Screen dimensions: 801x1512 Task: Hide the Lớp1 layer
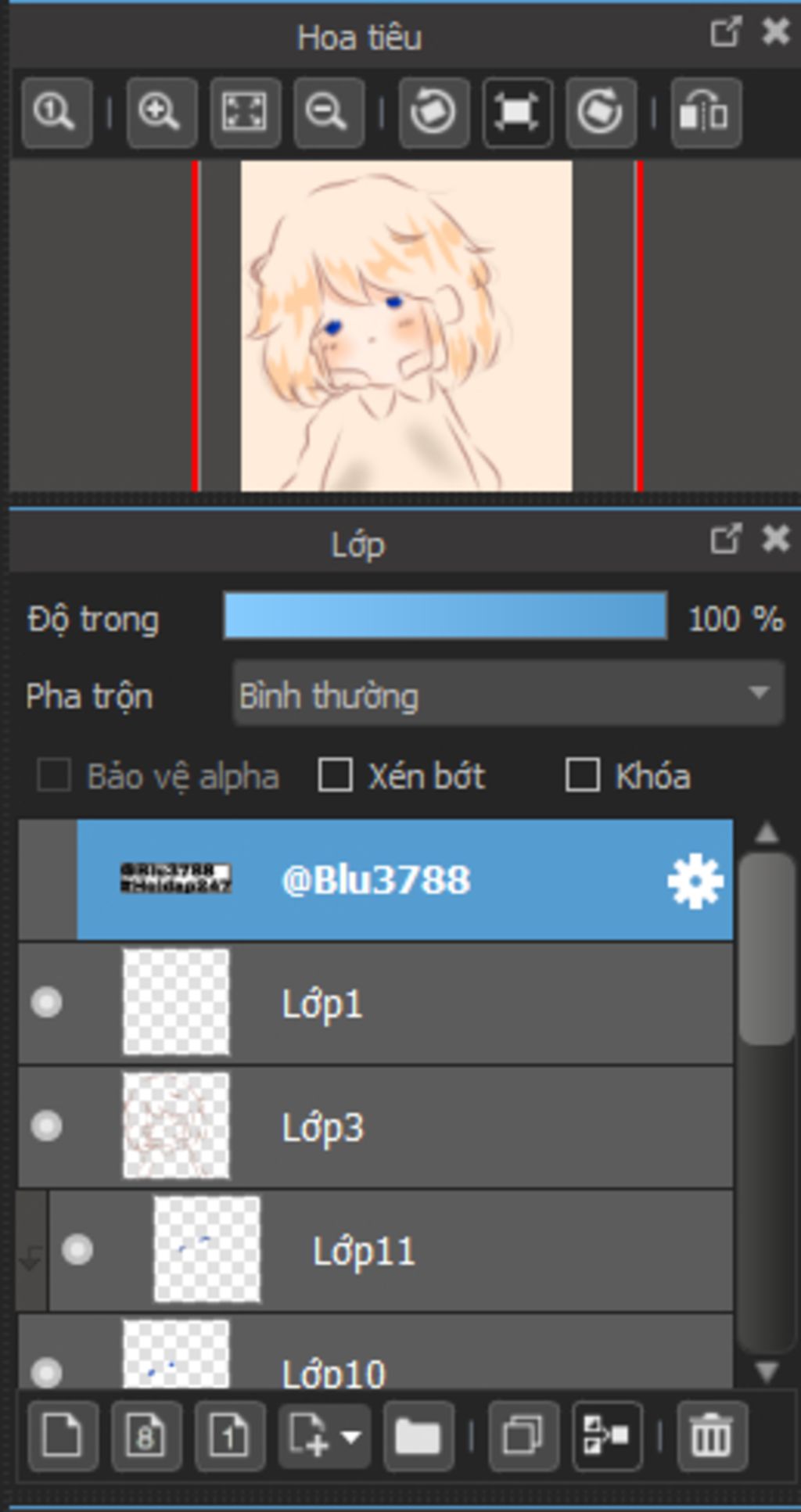point(47,1003)
